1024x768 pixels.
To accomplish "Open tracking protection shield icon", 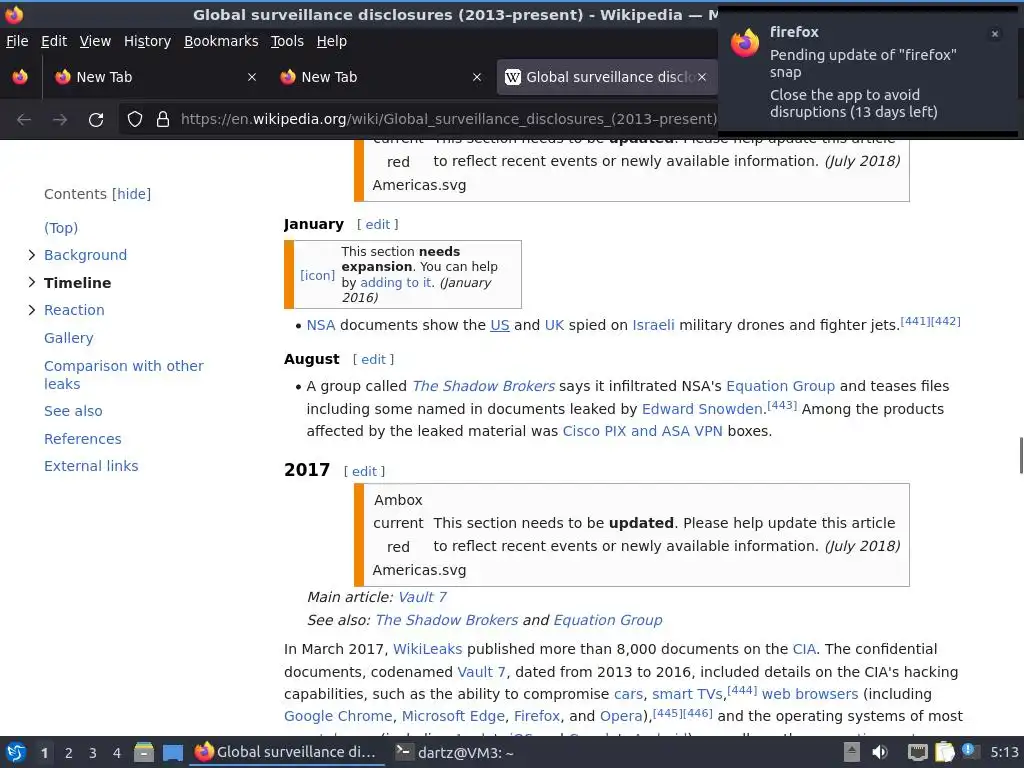I will pyautogui.click(x=135, y=119).
